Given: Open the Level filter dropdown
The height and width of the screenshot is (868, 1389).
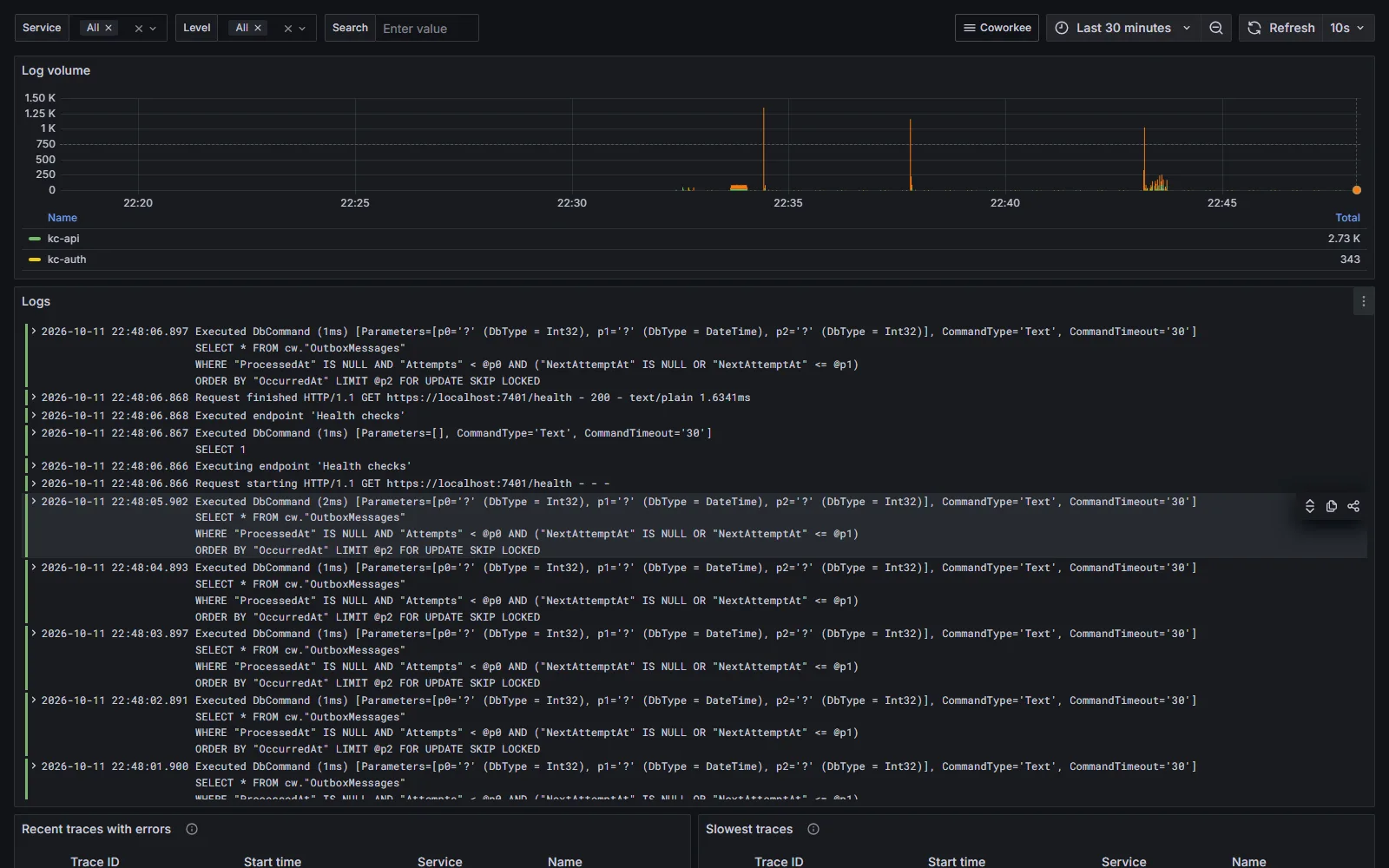Looking at the screenshot, I should pyautogui.click(x=302, y=29).
